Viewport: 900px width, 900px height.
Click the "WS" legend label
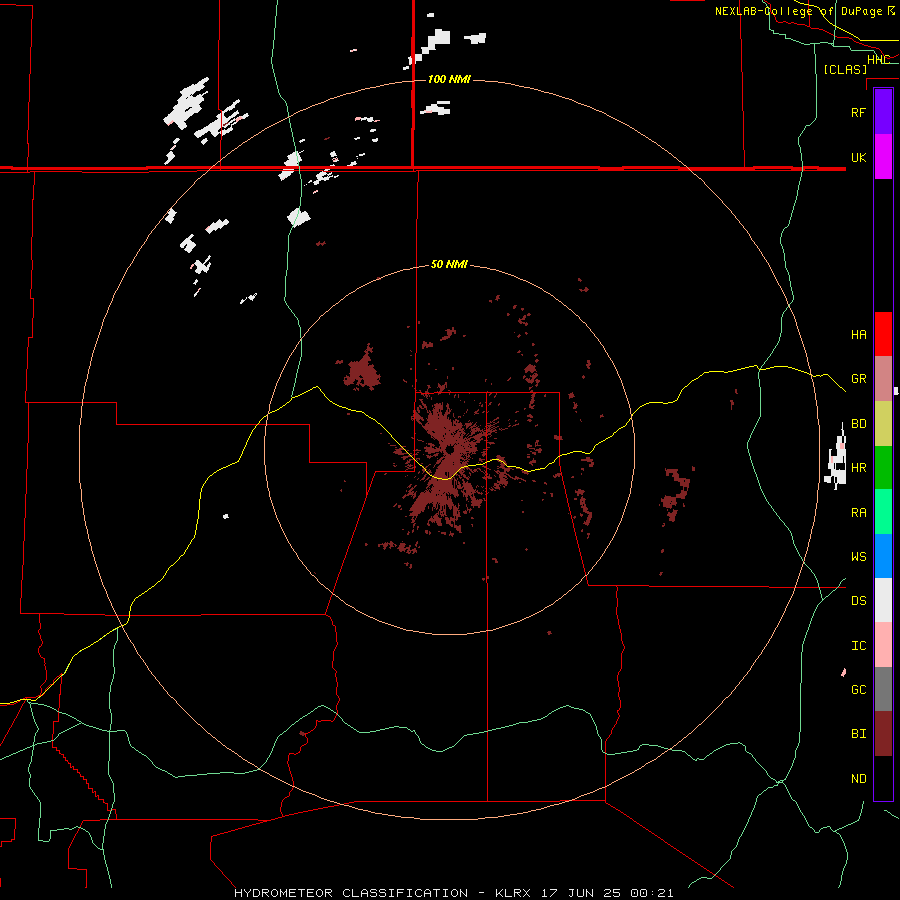point(858,557)
